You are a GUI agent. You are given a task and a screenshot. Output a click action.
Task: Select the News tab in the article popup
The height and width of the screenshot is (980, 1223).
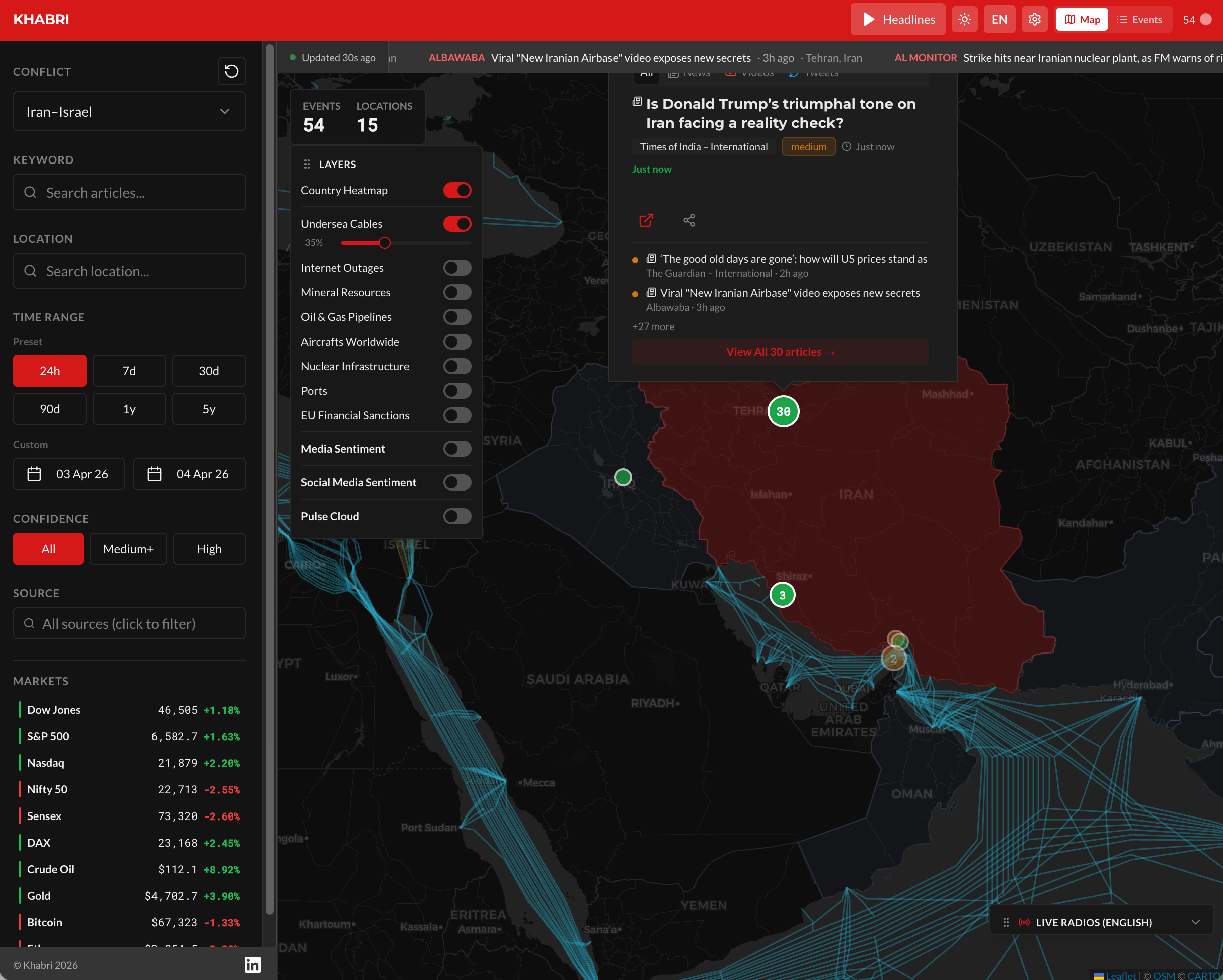click(x=689, y=73)
